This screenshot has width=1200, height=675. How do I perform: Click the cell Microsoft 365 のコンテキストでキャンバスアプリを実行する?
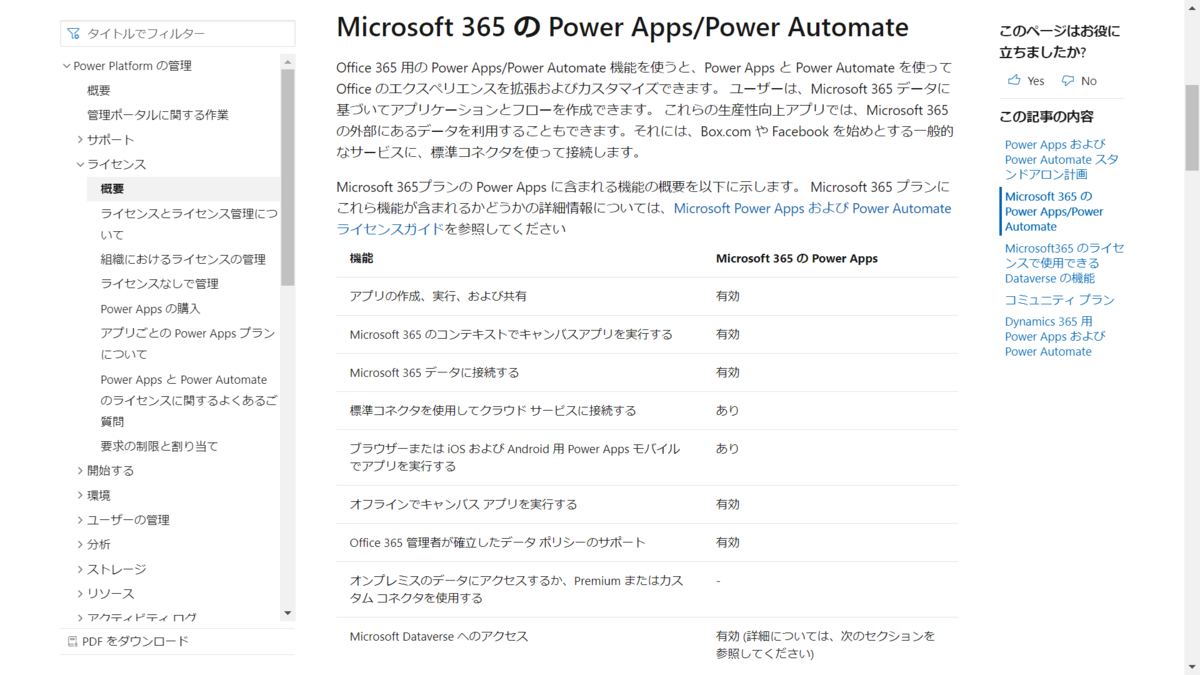(511, 334)
